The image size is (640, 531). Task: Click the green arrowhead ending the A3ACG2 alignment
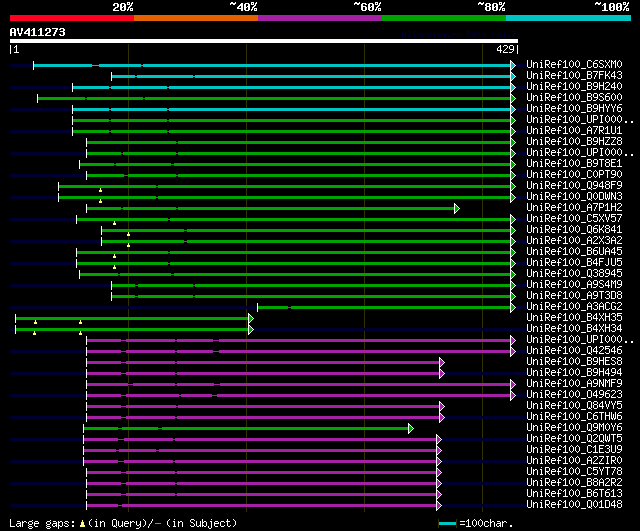pyautogui.click(x=513, y=307)
